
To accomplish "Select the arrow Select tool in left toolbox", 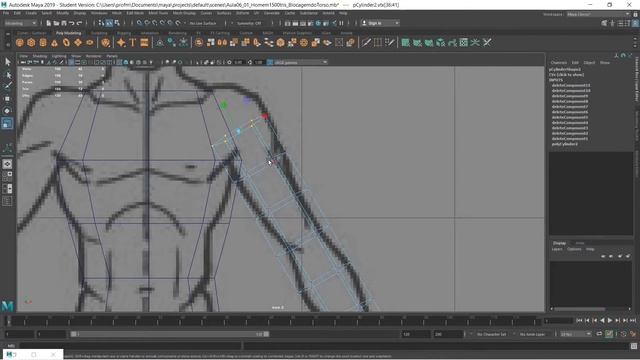I will pyautogui.click(x=8, y=62).
